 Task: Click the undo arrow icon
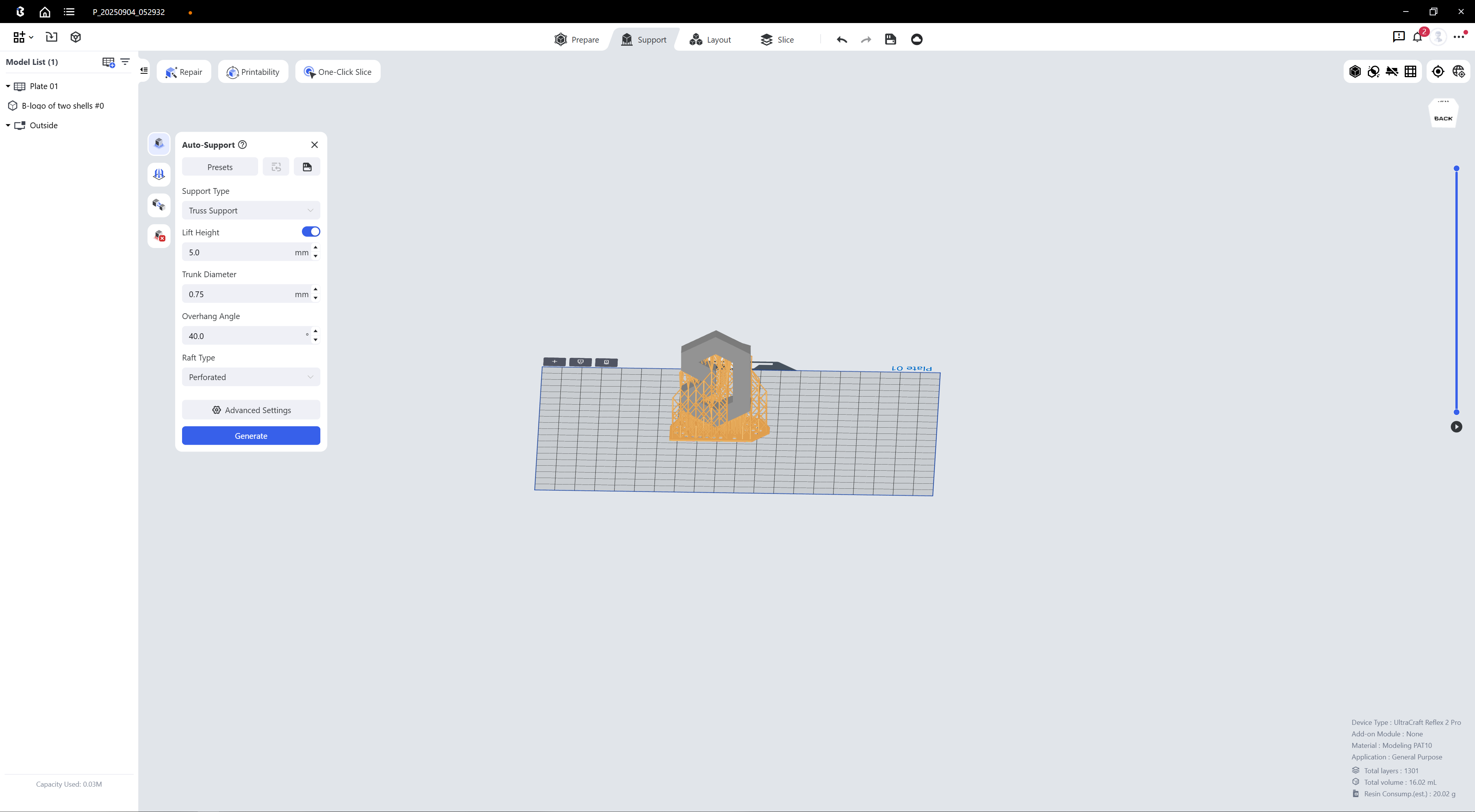coord(841,40)
